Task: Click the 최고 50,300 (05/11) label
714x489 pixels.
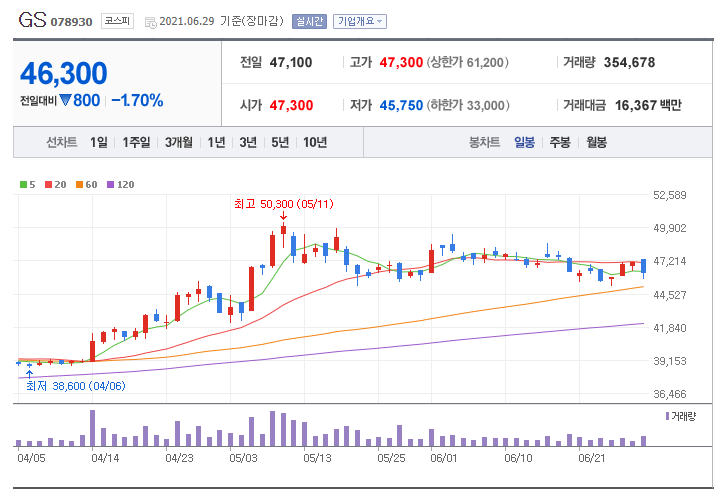Action: (284, 204)
